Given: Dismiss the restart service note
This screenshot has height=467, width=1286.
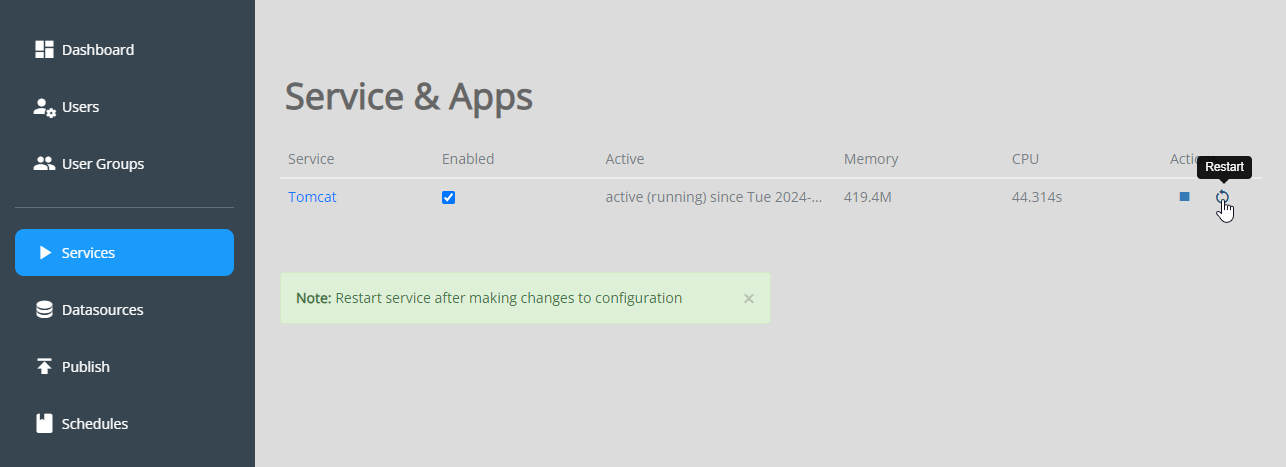Looking at the screenshot, I should [x=749, y=298].
